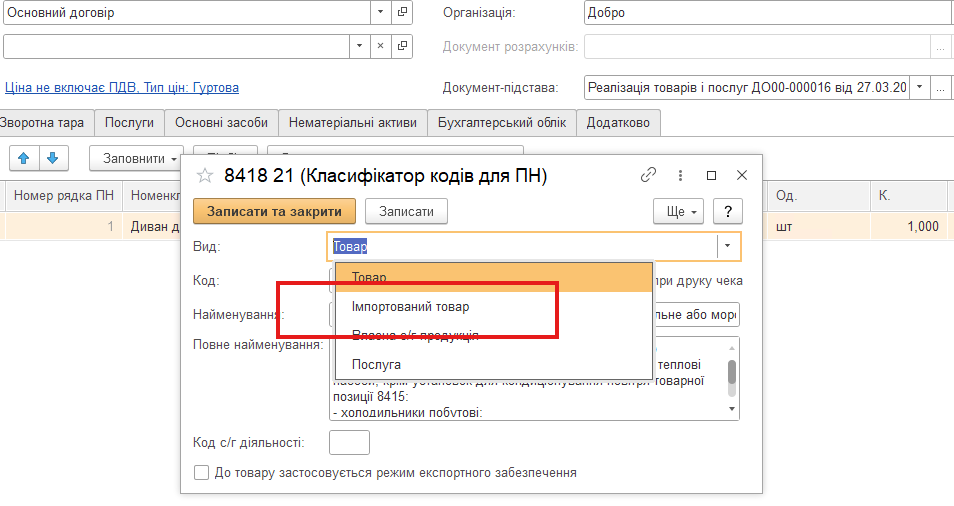Screen dimensions: 954x506
Task: Click Номер рядка ПН column header
Action: pos(64,195)
